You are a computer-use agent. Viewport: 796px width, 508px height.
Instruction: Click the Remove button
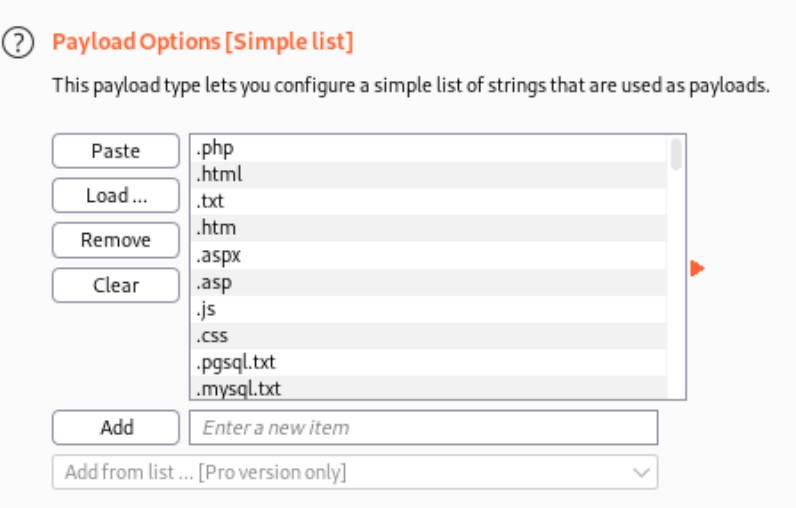(116, 240)
